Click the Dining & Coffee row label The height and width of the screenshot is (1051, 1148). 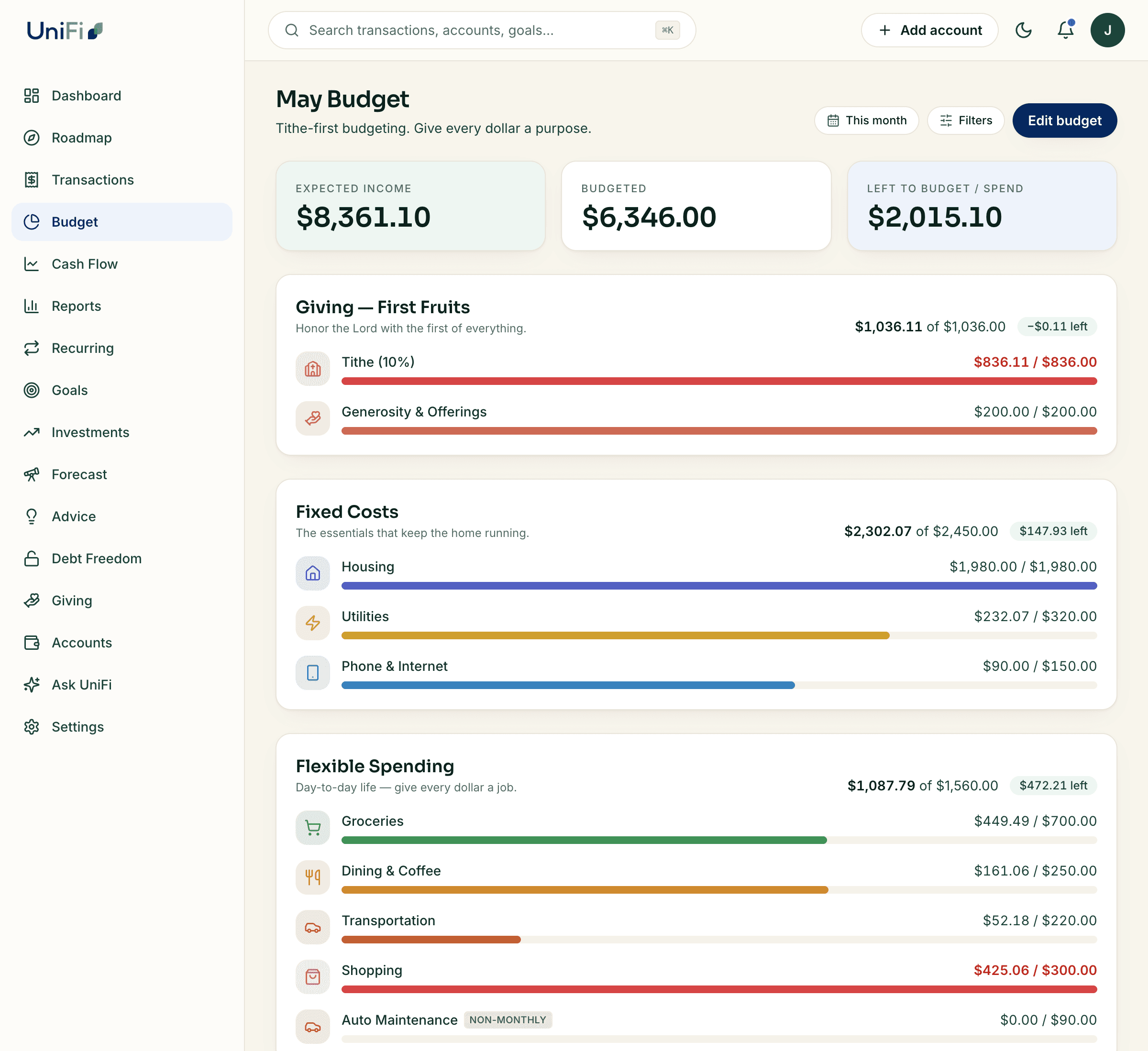pyautogui.click(x=391, y=871)
